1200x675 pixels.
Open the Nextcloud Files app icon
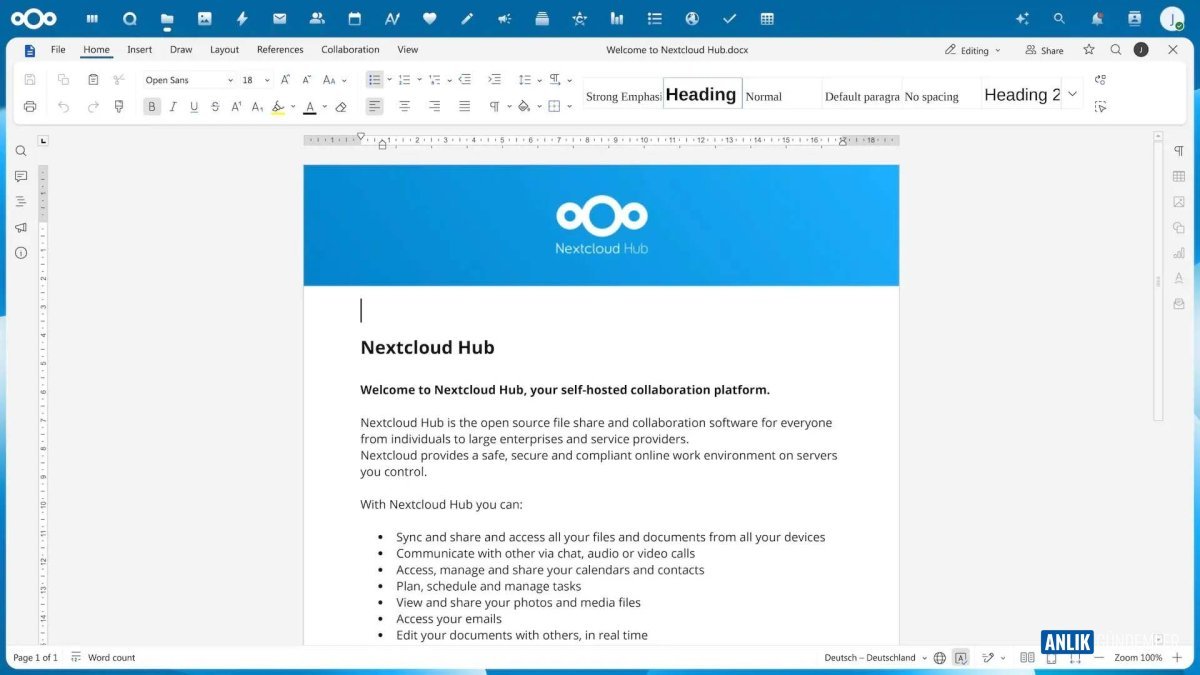pos(167,18)
